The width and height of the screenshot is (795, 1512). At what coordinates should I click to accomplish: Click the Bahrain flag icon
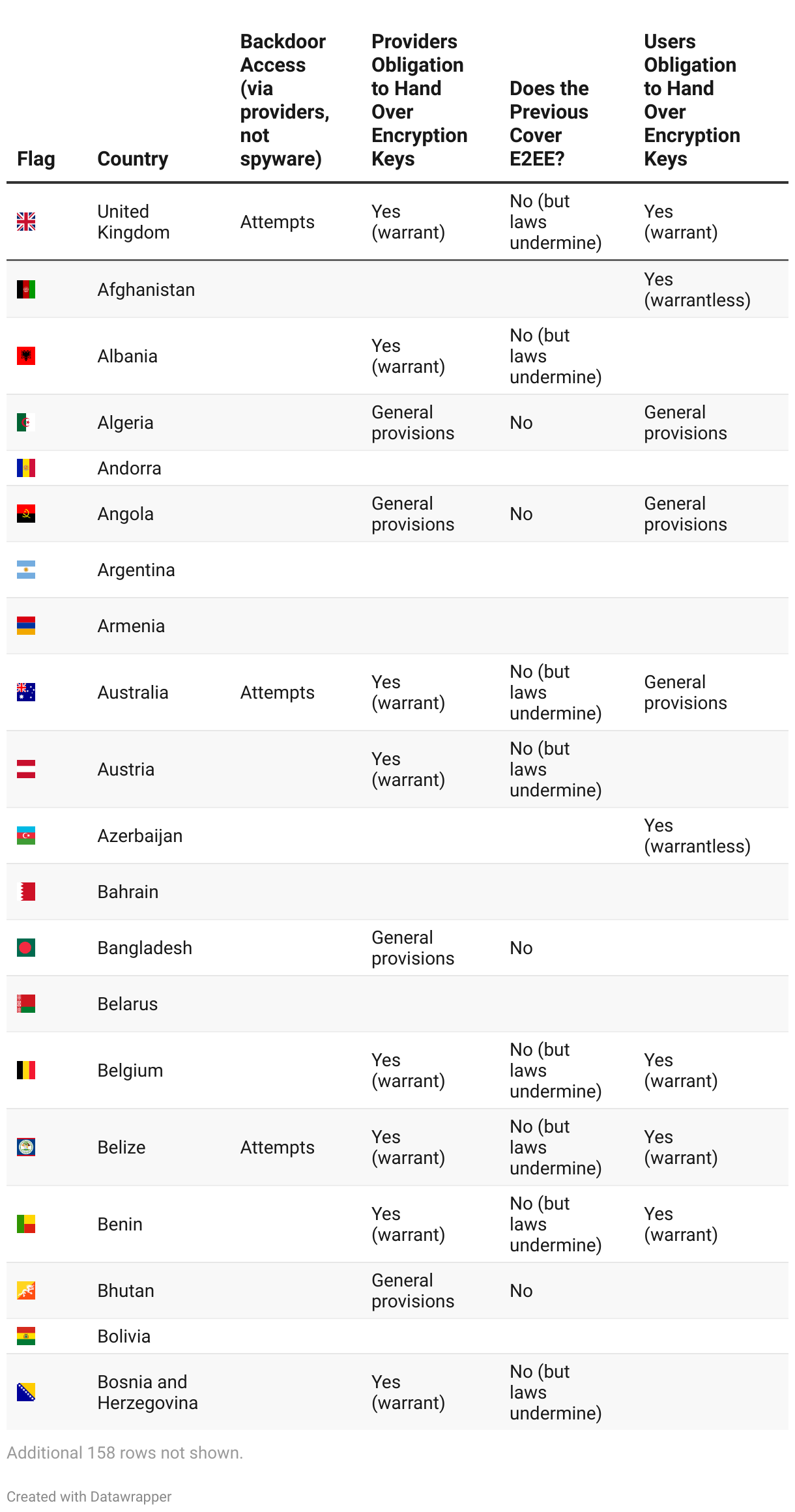pos(26,892)
